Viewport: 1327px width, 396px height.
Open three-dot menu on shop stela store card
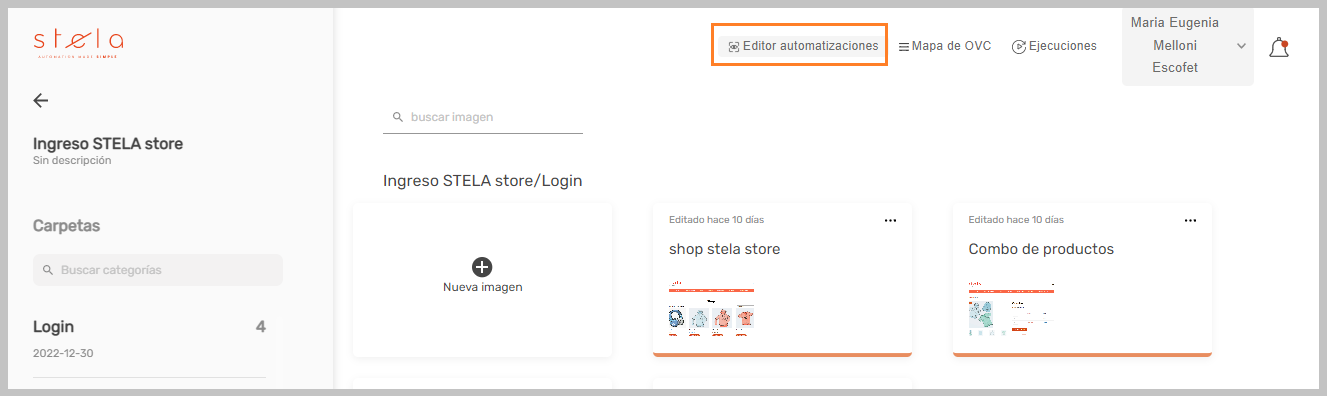point(890,220)
